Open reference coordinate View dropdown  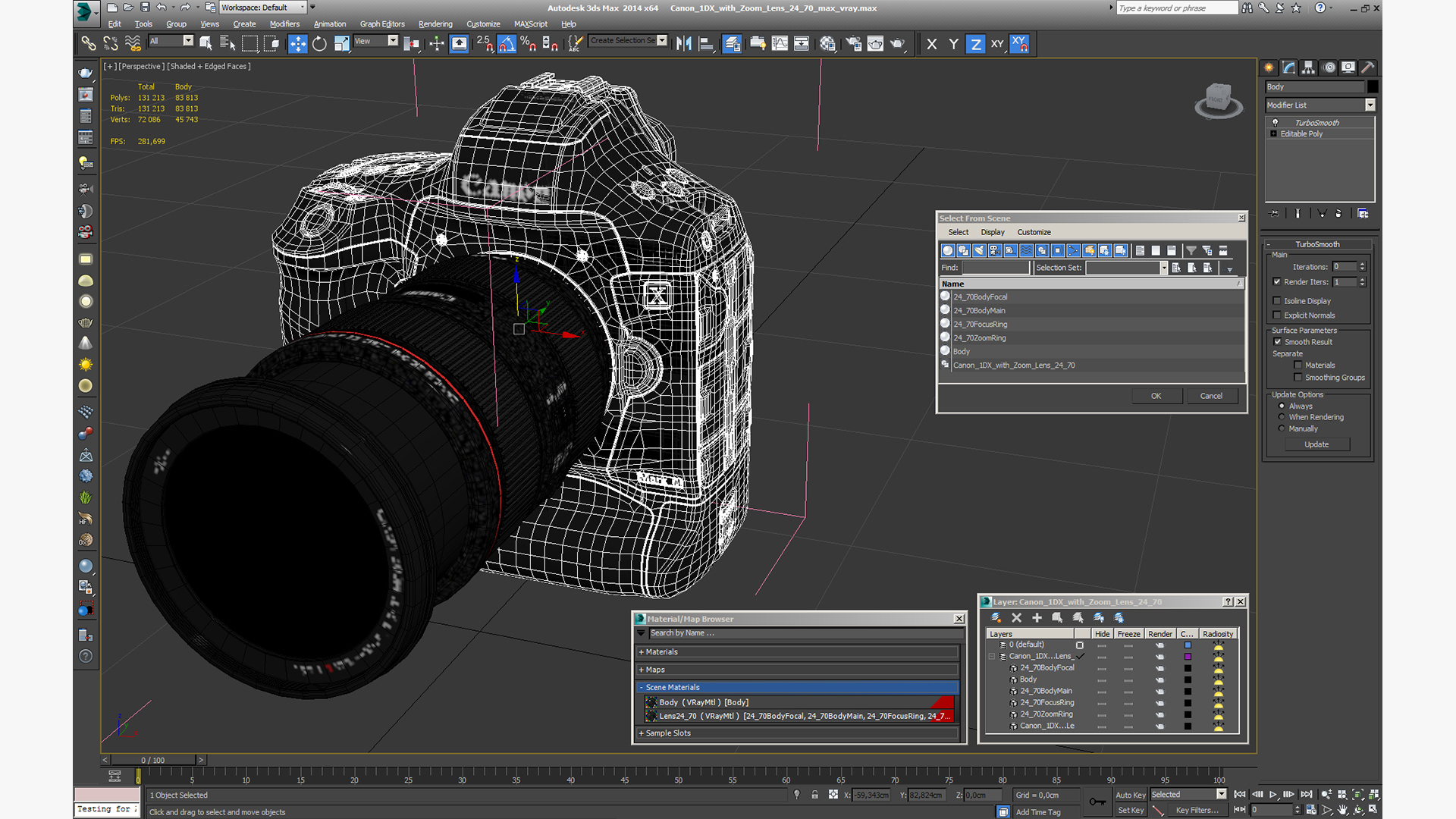pyautogui.click(x=376, y=41)
